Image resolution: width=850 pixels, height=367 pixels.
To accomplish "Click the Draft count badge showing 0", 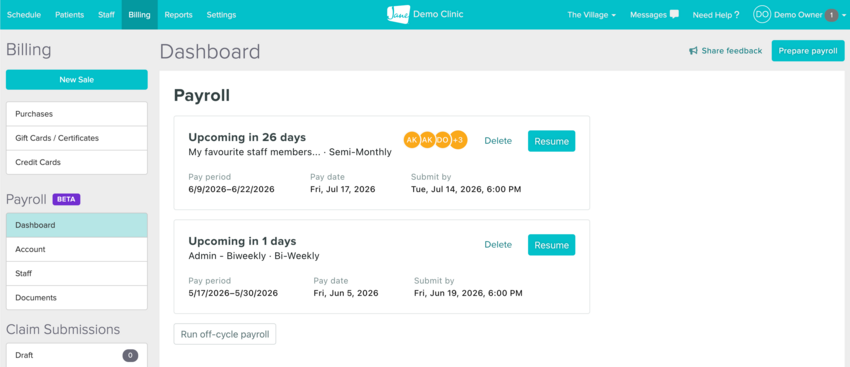I will [x=130, y=356].
